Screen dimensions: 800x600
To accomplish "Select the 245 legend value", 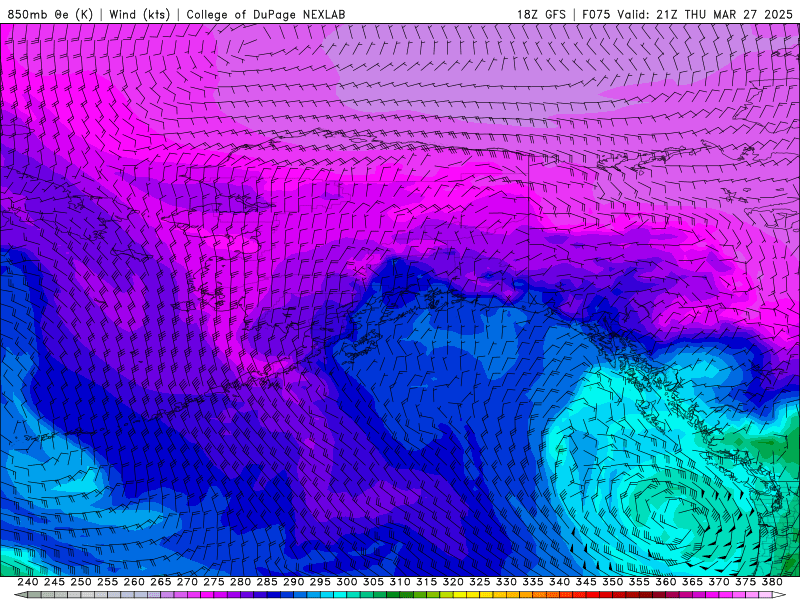I will point(54,582).
